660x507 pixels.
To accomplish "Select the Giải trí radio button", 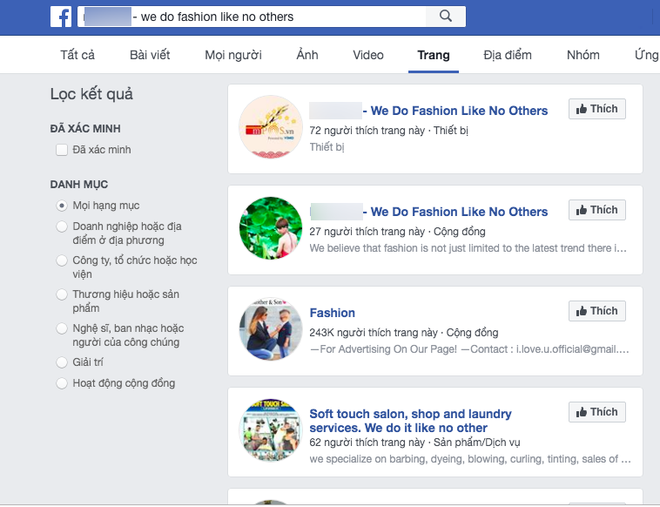I will click(x=62, y=362).
